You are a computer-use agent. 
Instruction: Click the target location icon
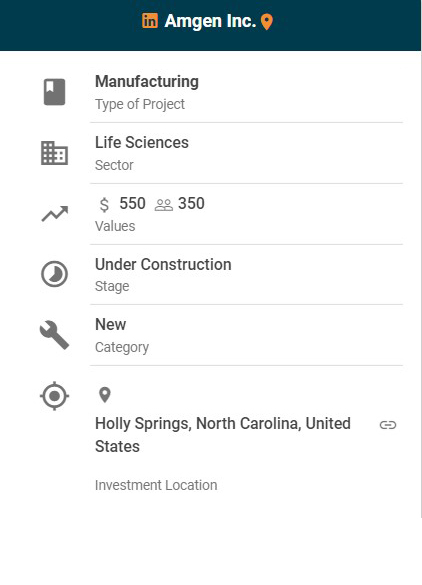click(x=54, y=396)
